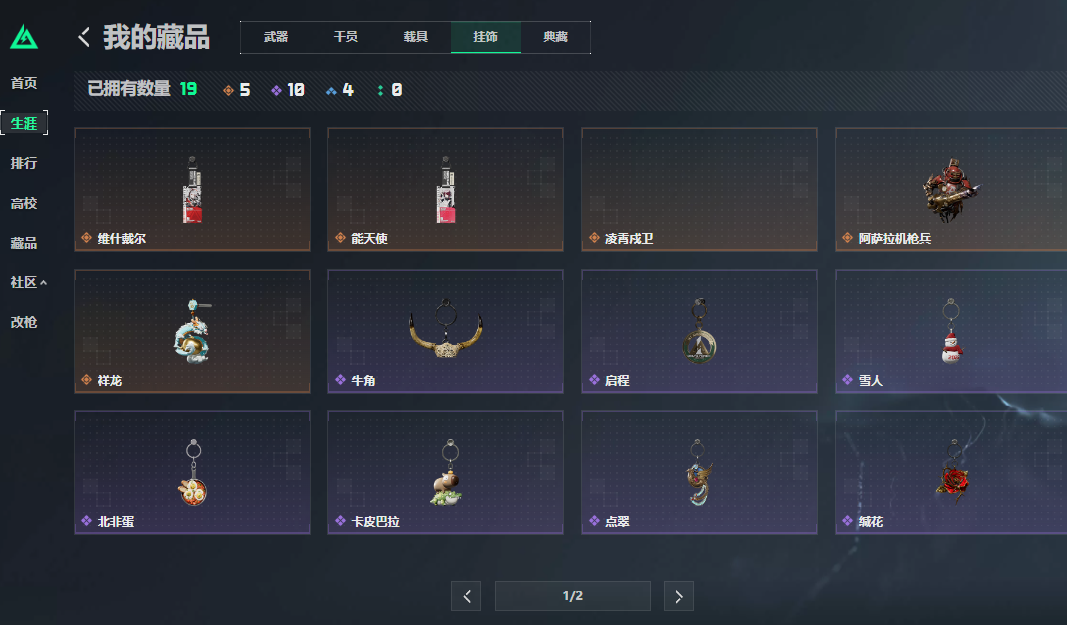This screenshot has width=1067, height=625.
Task: Pick the 阿萨拉机枪兵 soldier charm icon
Action: (x=949, y=190)
